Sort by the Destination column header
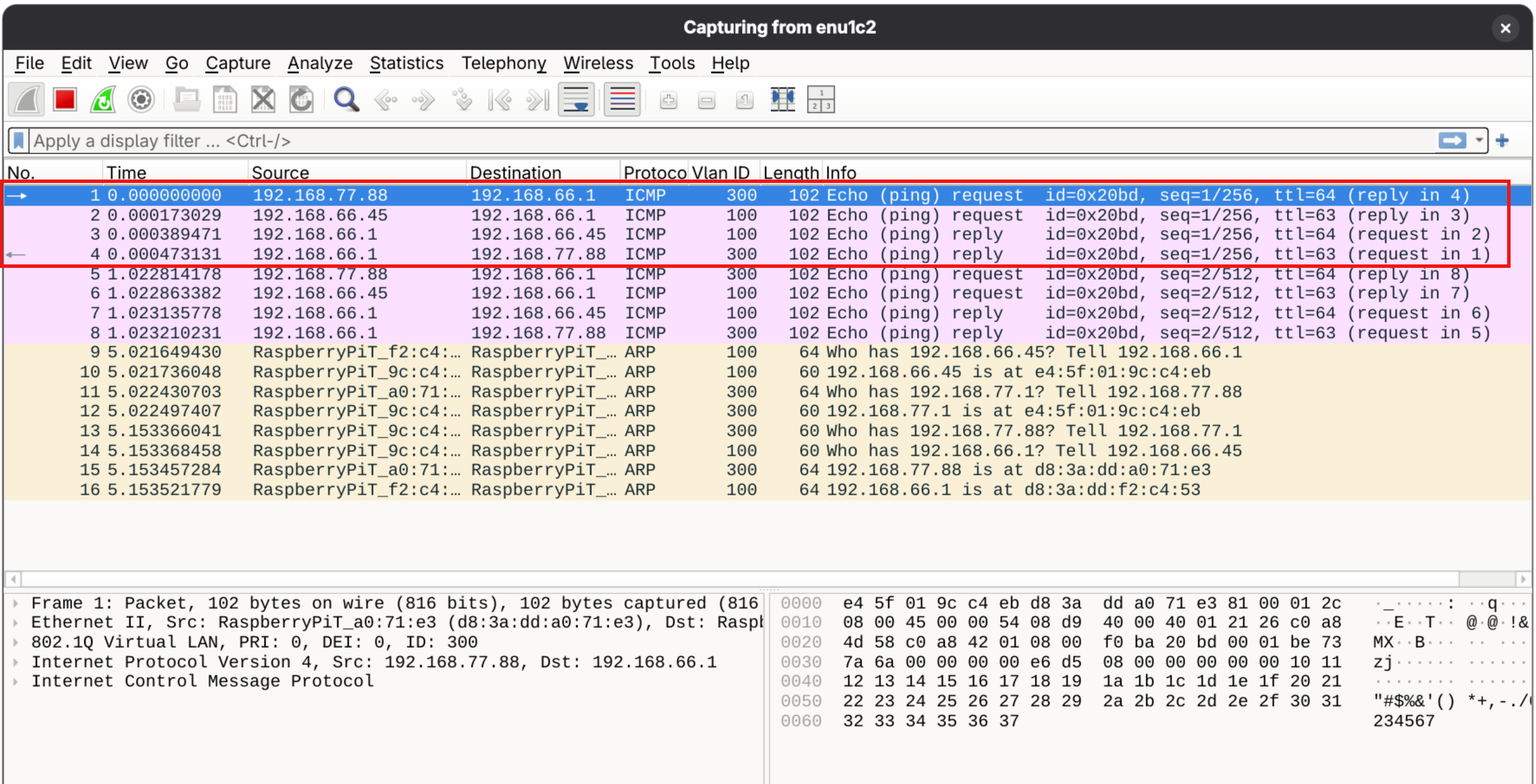Image resolution: width=1536 pixels, height=784 pixels. pos(543,172)
